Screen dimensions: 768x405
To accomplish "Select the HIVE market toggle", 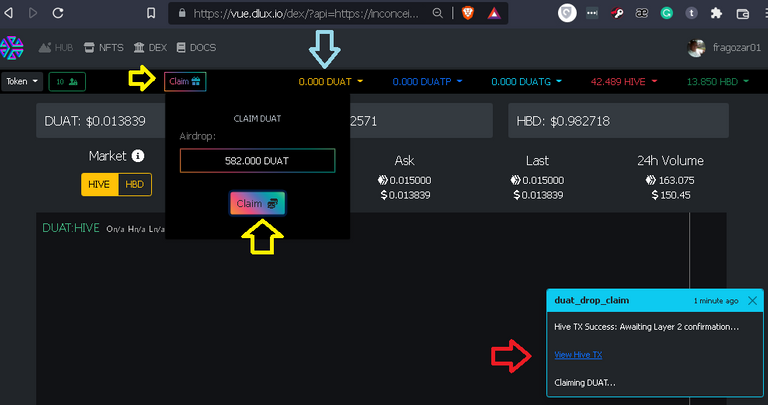I will tap(99, 185).
